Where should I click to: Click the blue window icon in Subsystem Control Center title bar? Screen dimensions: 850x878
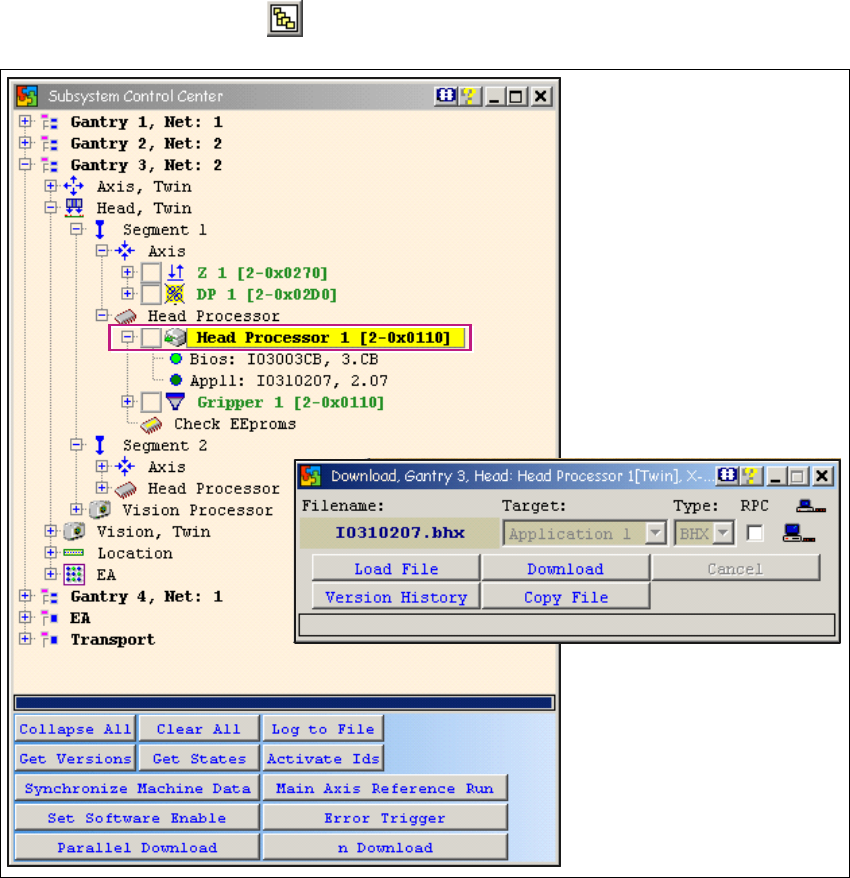click(446, 96)
